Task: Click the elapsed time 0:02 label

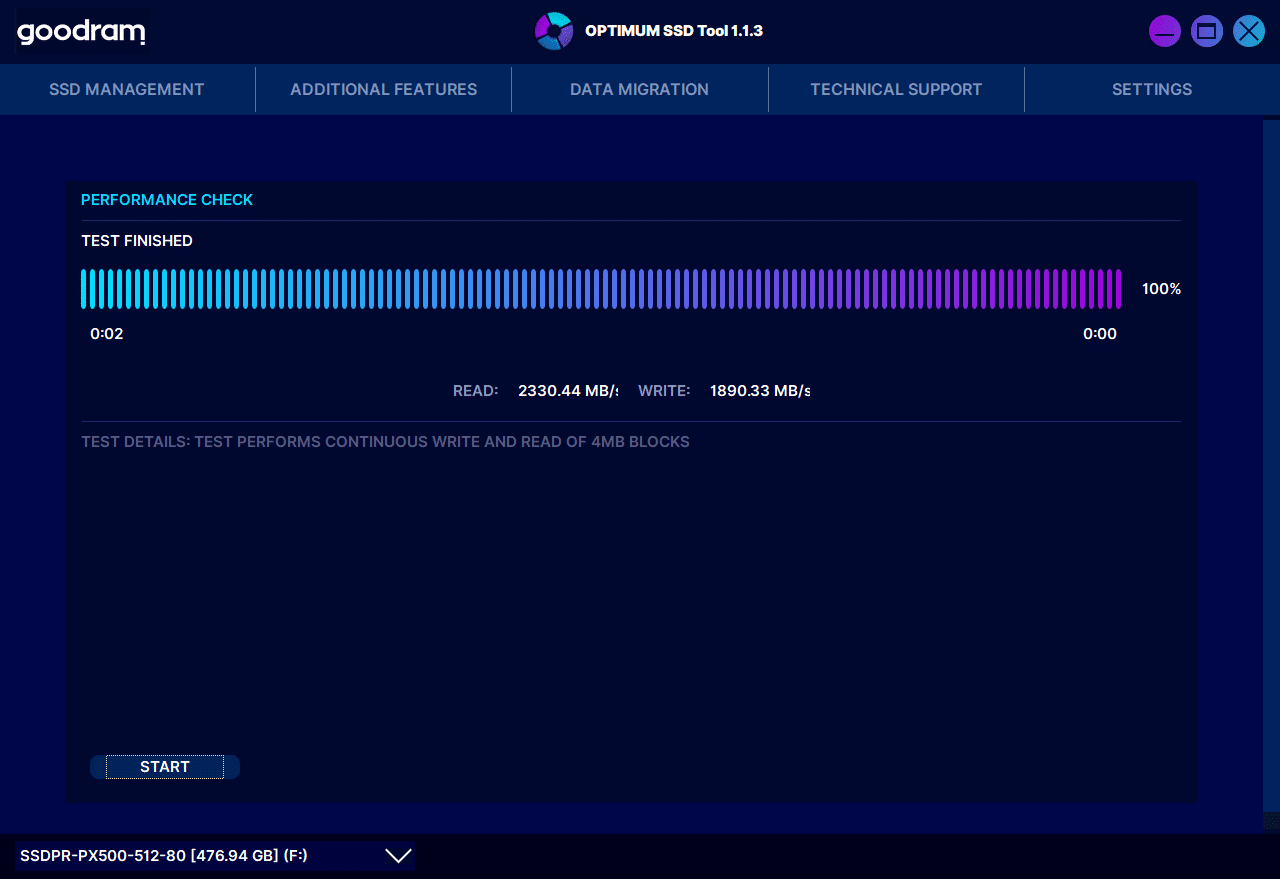Action: coord(107,334)
